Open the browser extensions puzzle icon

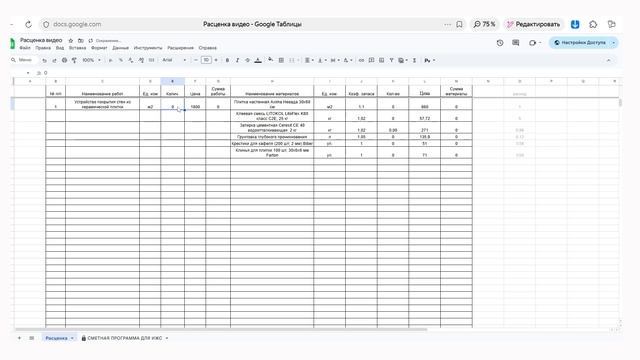point(593,24)
